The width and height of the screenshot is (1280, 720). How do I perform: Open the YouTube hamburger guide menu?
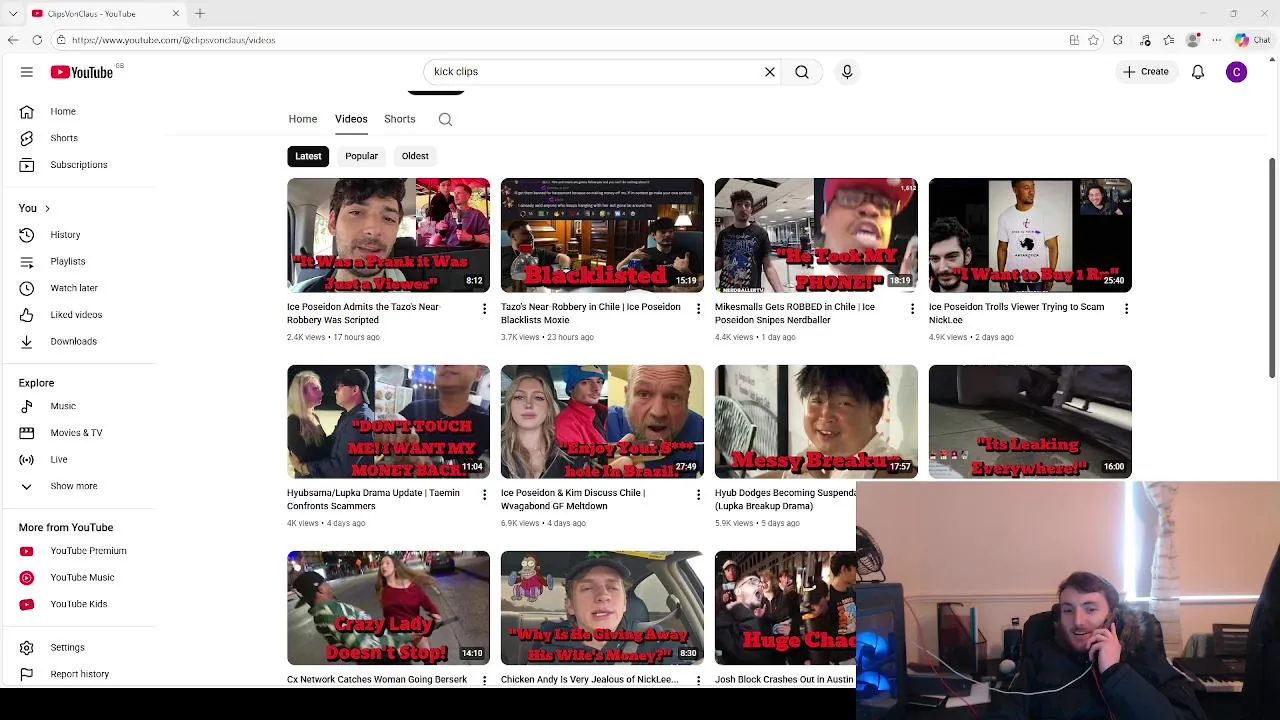27,72
